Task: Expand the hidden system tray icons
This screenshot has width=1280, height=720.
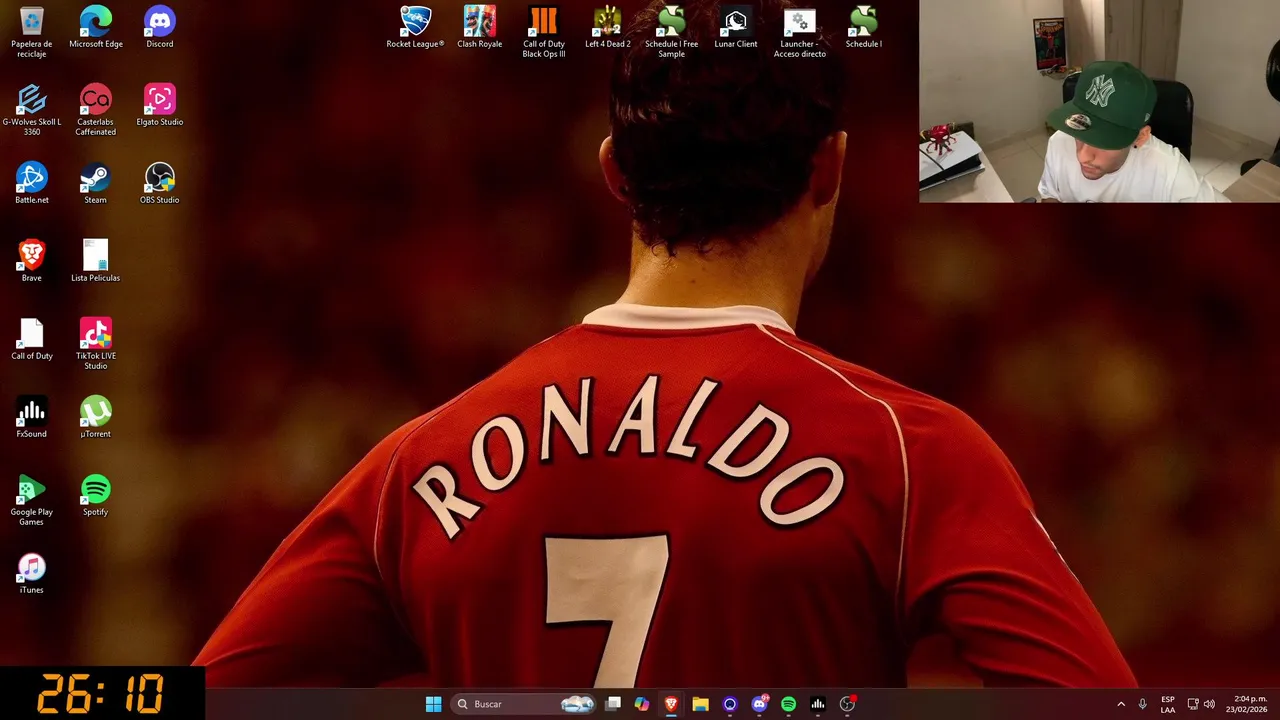Action: [x=1120, y=704]
